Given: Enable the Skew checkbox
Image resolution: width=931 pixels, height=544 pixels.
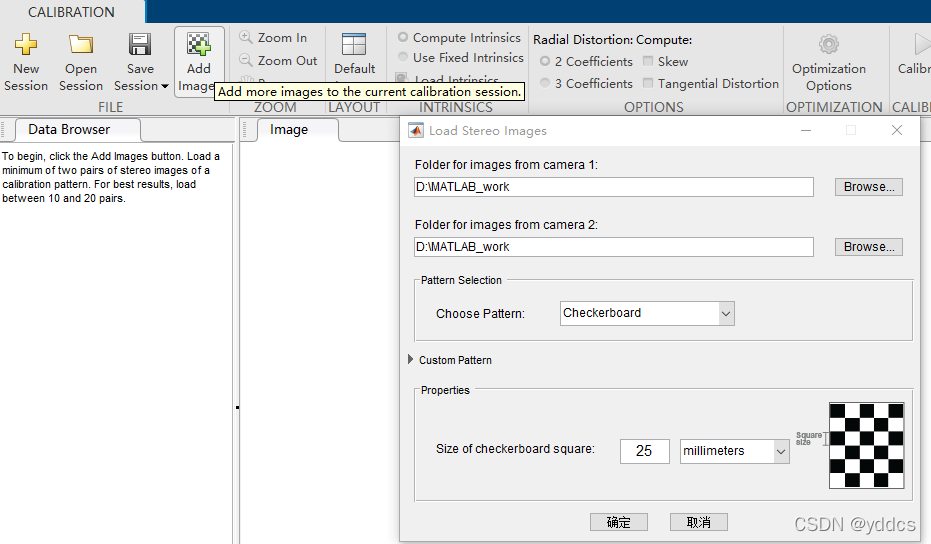Looking at the screenshot, I should [648, 61].
